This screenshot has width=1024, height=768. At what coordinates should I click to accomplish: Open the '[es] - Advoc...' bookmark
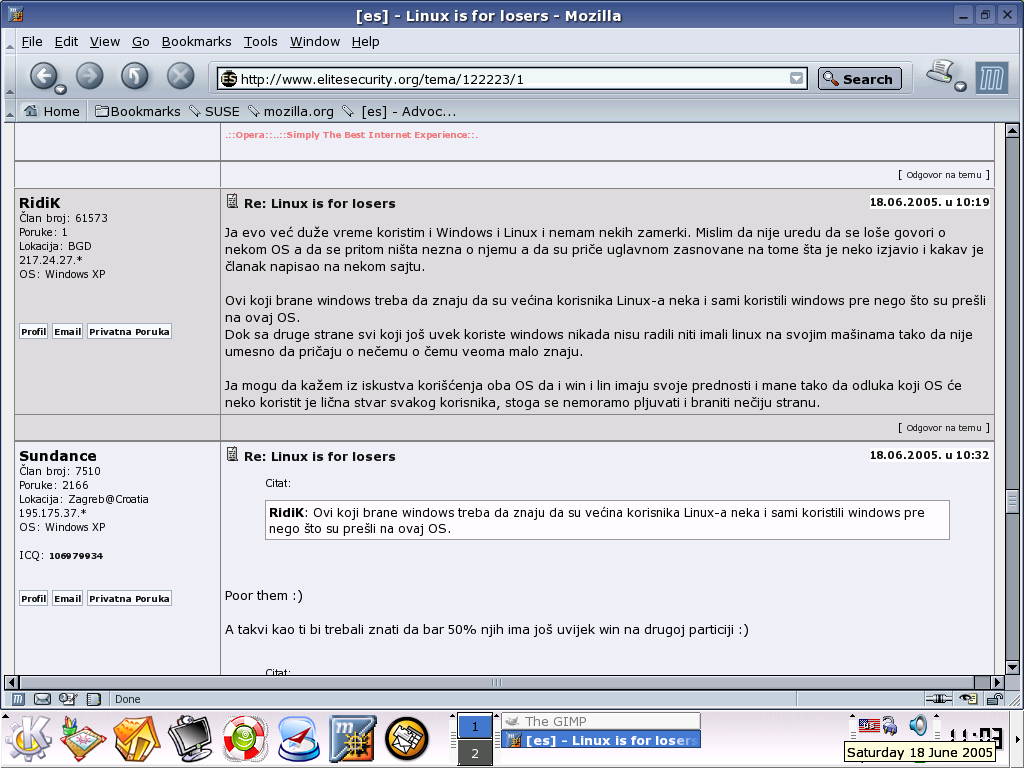click(399, 112)
